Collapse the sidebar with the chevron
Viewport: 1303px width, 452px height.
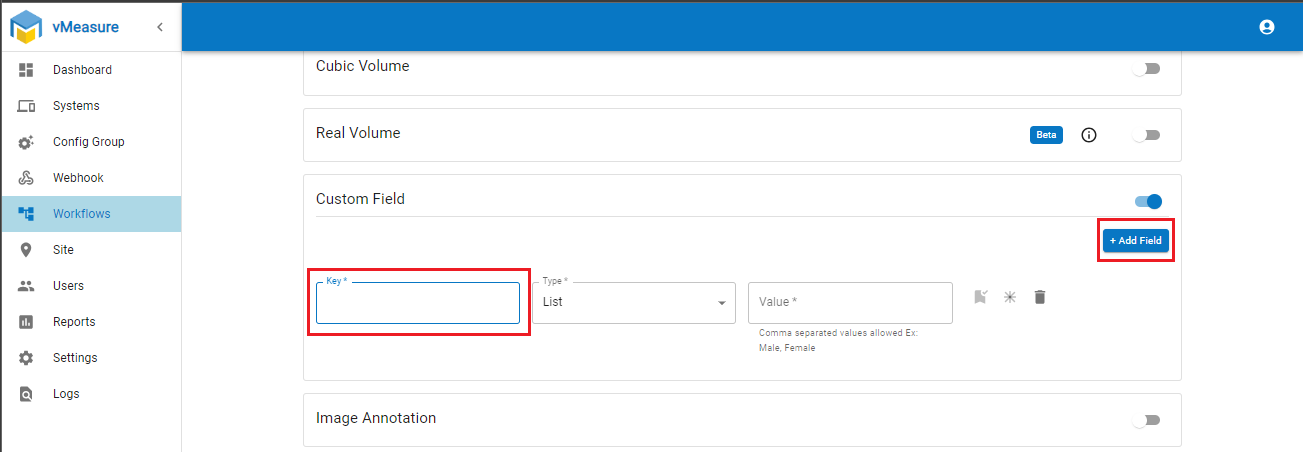(x=160, y=27)
